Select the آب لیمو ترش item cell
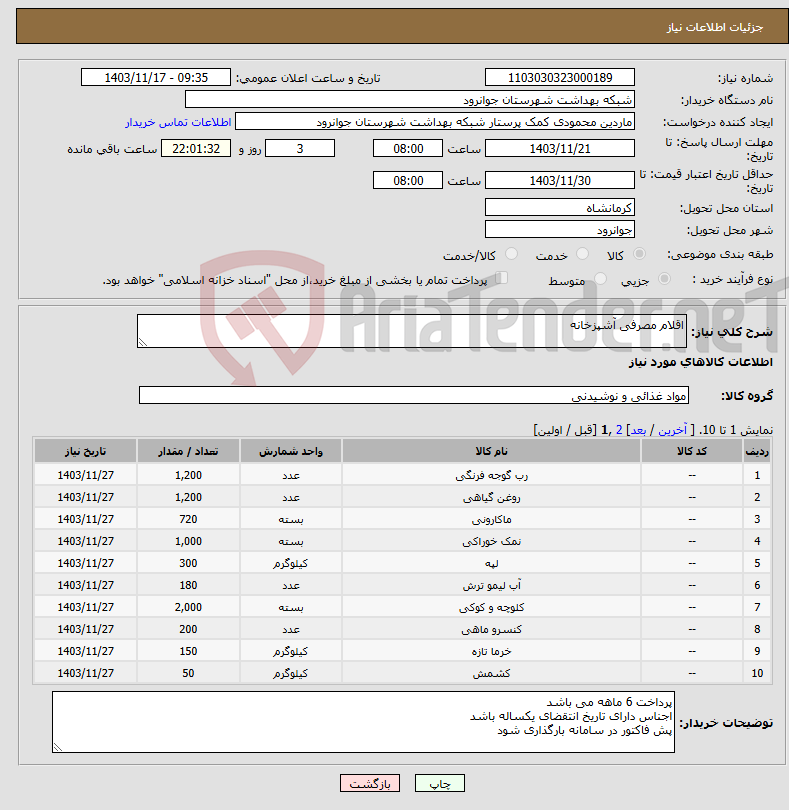This screenshot has width=789, height=810. [491, 585]
